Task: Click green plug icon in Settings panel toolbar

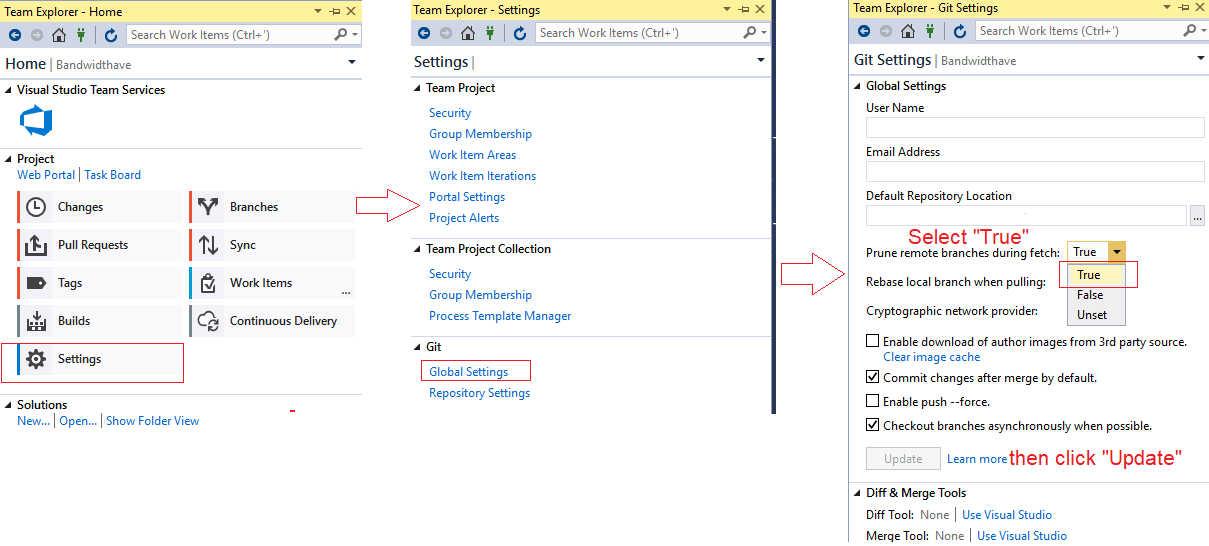Action: [490, 33]
